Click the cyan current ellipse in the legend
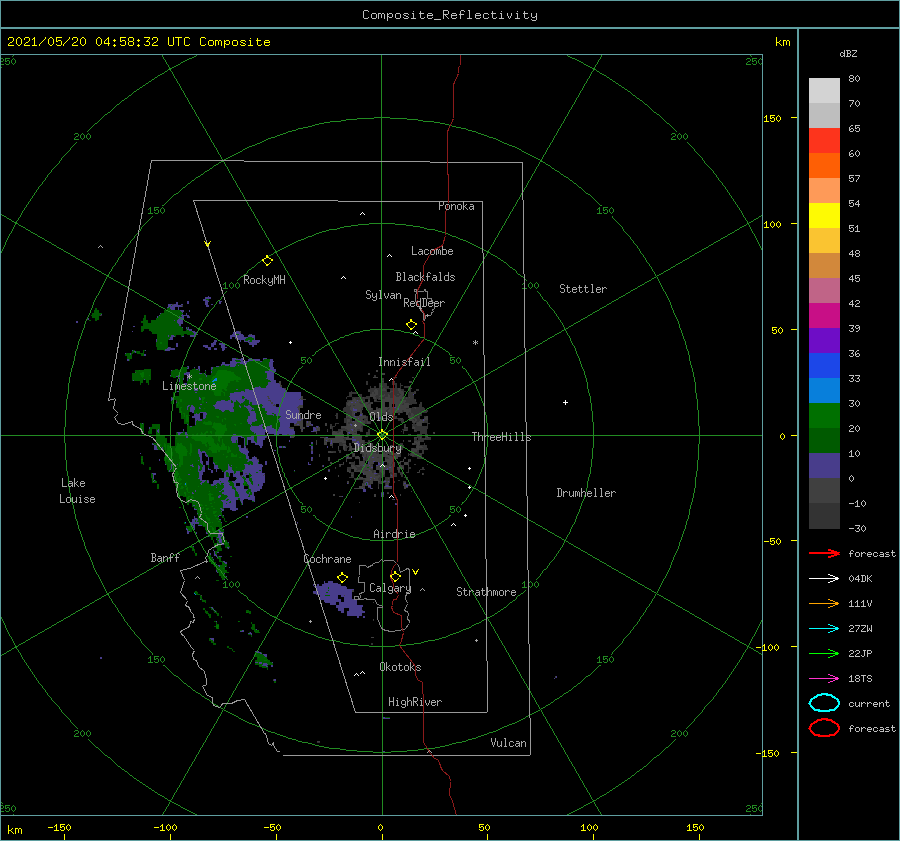900x841 pixels. [x=824, y=703]
